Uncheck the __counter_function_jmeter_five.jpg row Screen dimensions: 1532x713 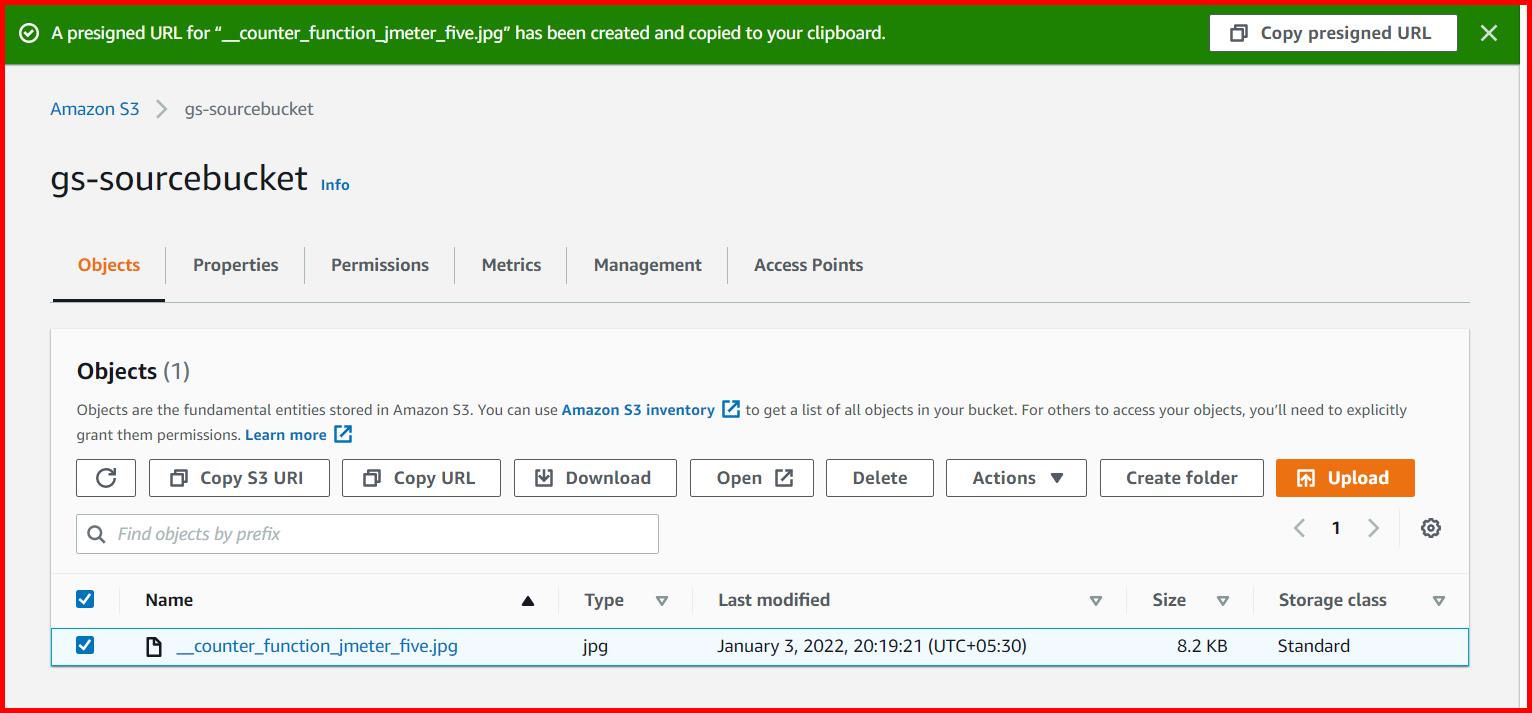click(x=85, y=645)
